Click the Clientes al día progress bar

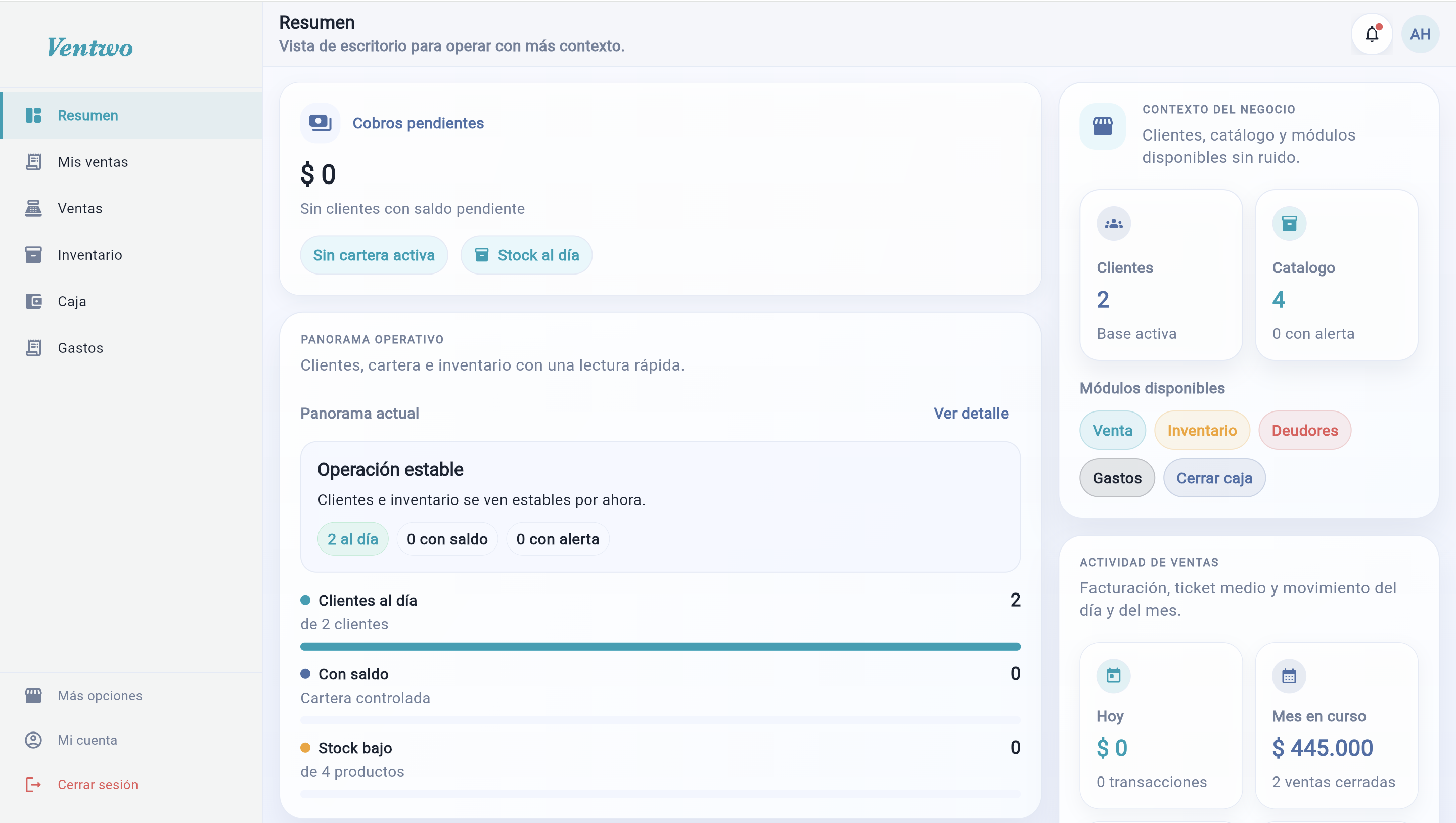660,646
